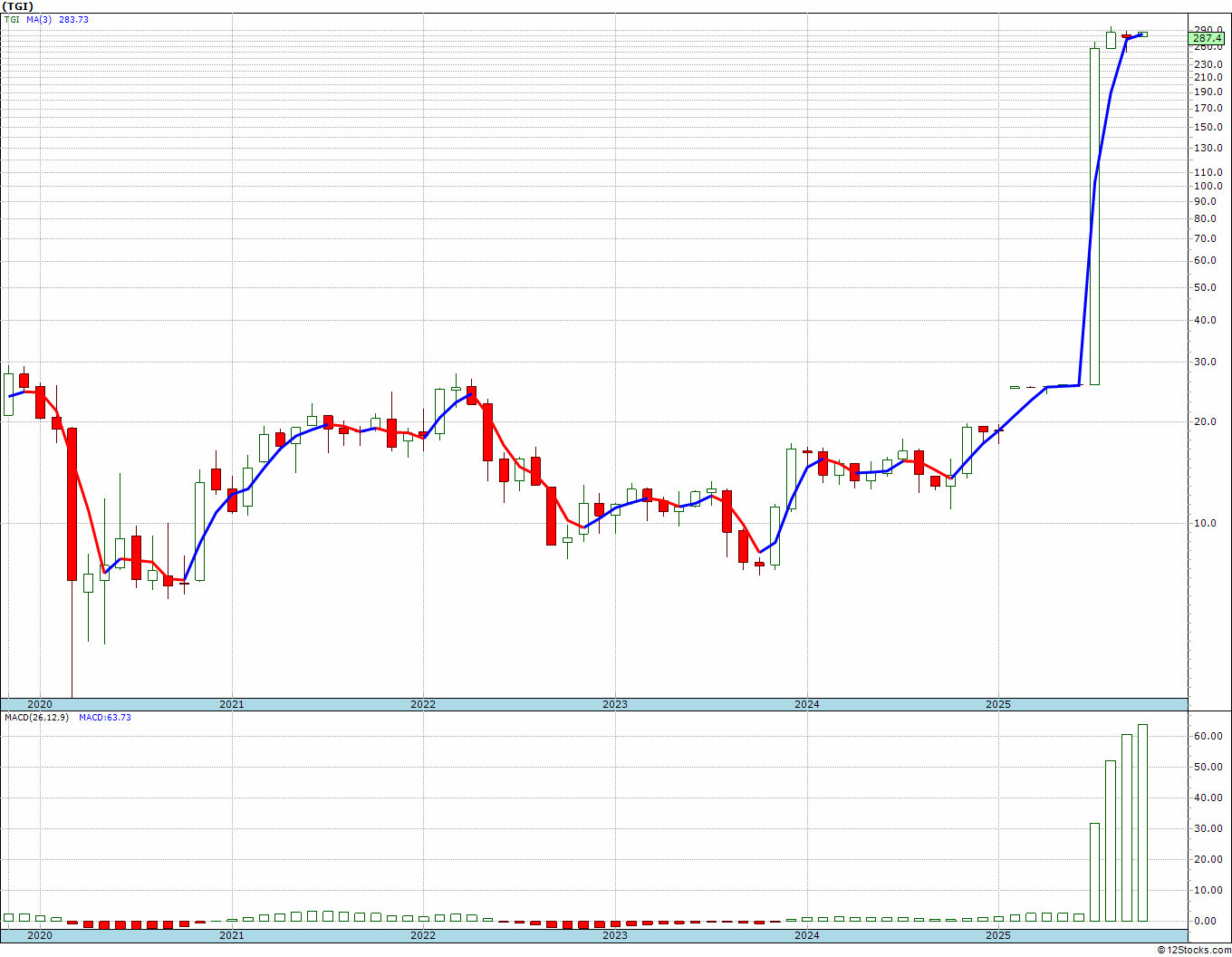Click the tallest MACD histogram bar
This screenshot has width=1232, height=957.
click(1143, 823)
